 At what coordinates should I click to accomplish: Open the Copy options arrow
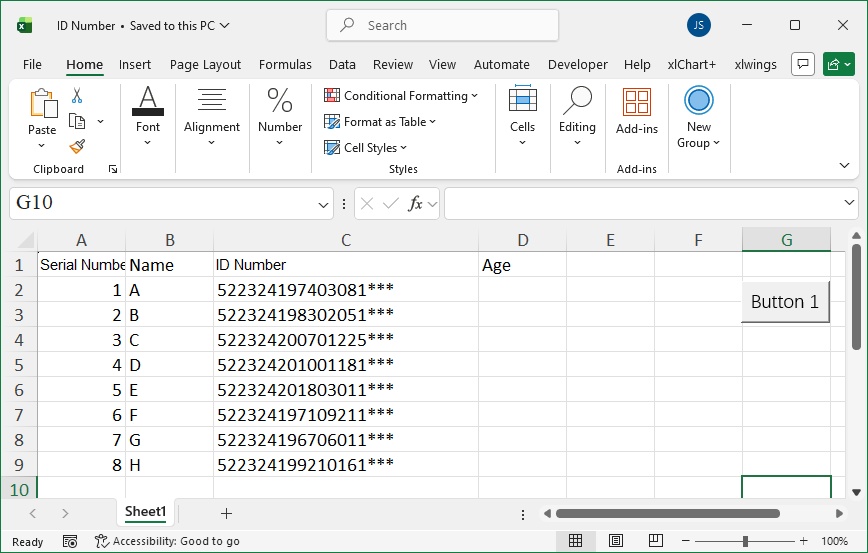pyautogui.click(x=100, y=121)
